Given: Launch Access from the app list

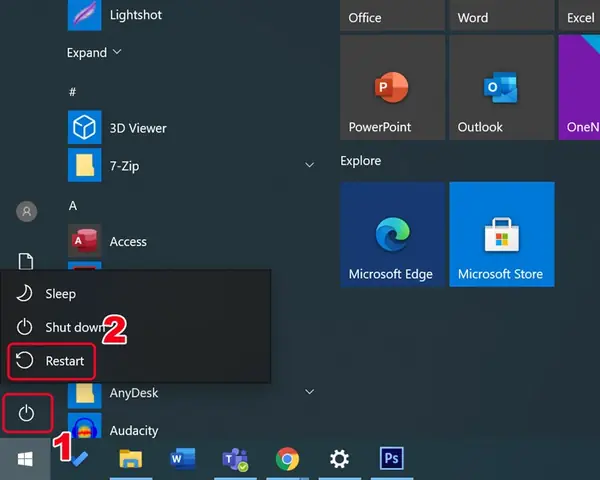Looking at the screenshot, I should (x=191, y=241).
